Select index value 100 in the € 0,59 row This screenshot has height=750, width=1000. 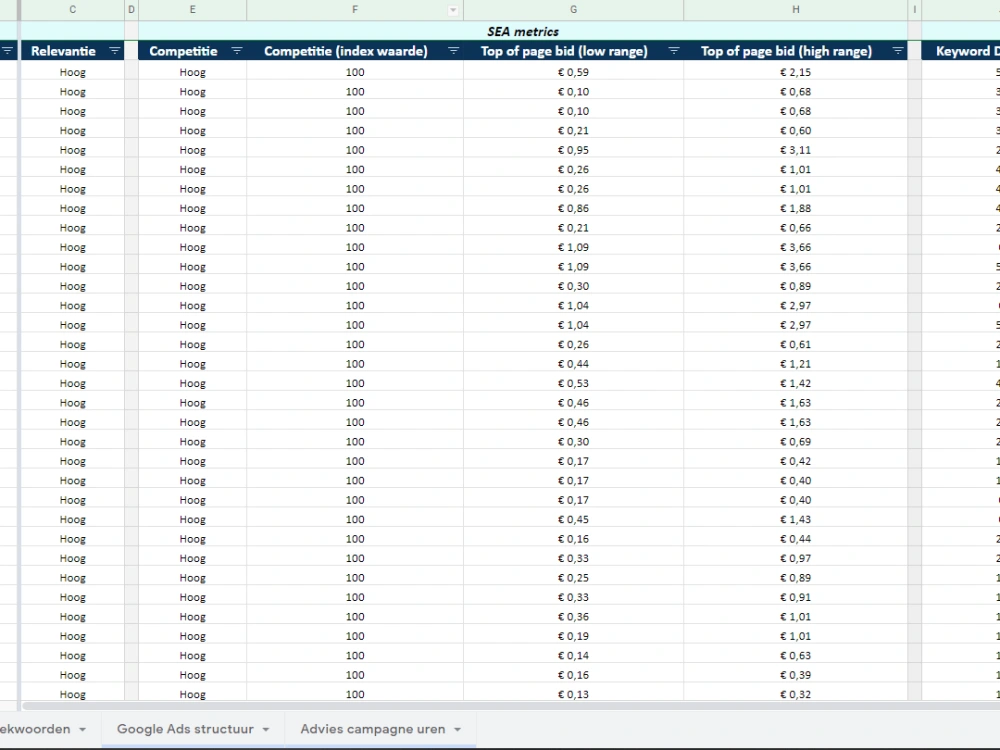point(355,72)
